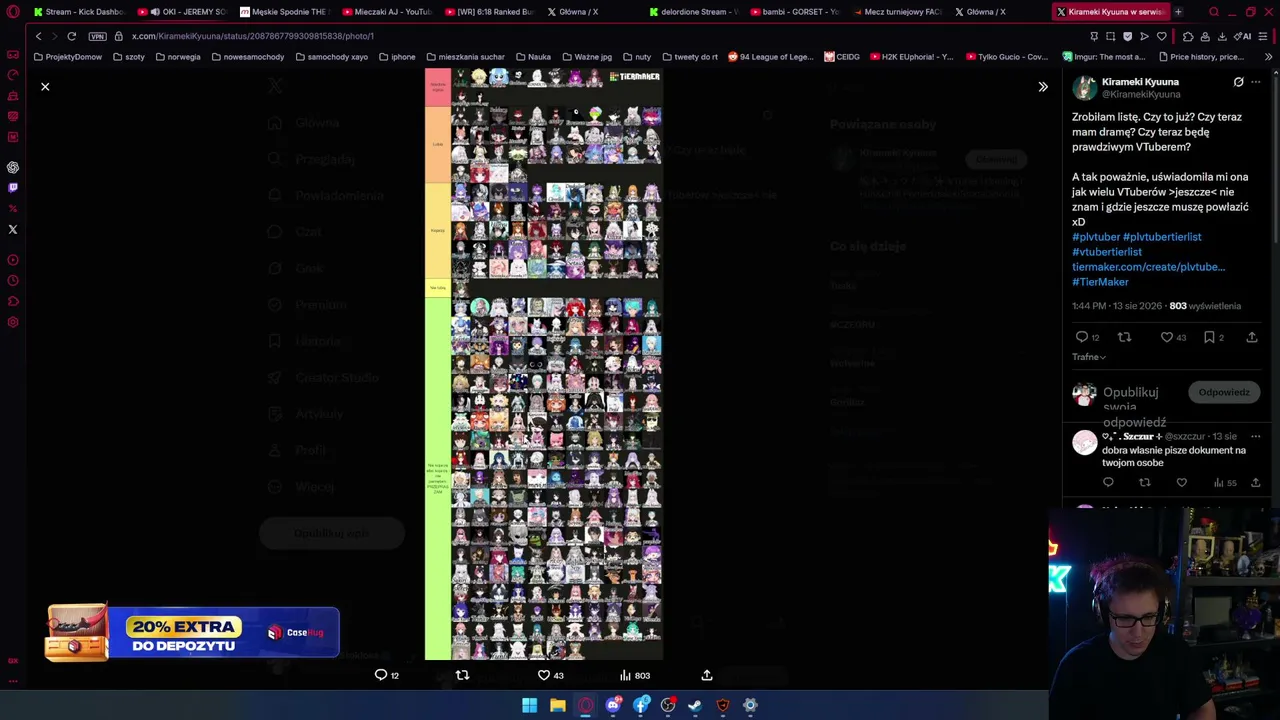This screenshot has height=720, width=1280.
Task: Close the photo viewer with the X
Action: [45, 87]
